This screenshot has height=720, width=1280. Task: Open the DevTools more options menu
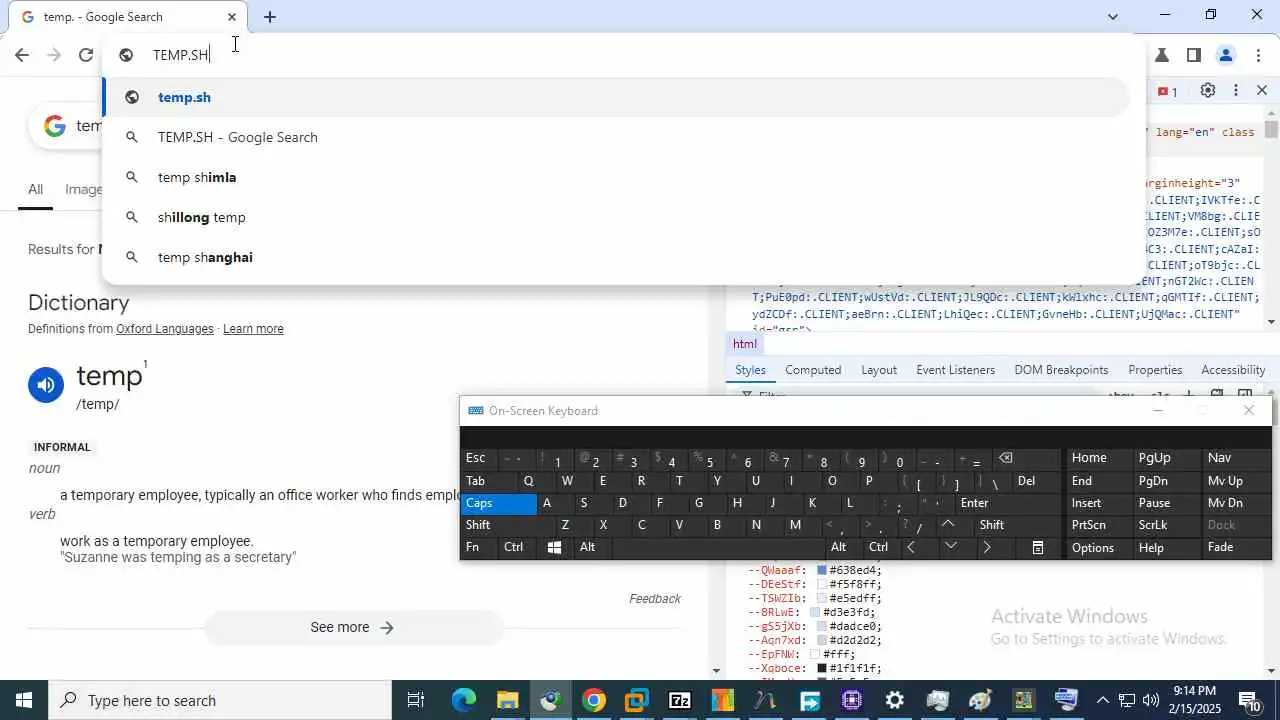pyautogui.click(x=1235, y=90)
